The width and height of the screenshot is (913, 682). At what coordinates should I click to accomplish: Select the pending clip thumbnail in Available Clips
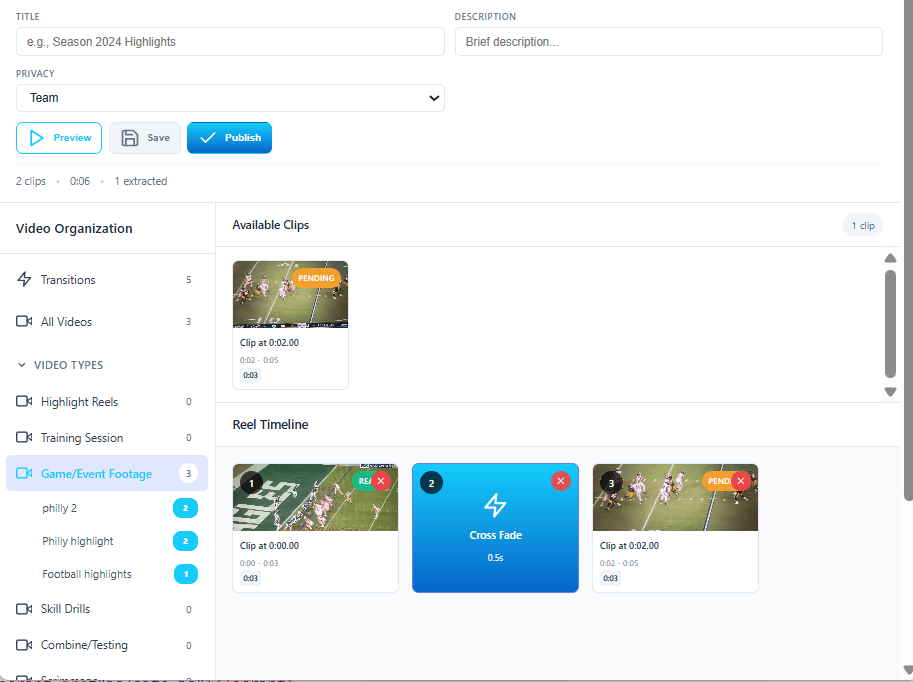tap(290, 295)
